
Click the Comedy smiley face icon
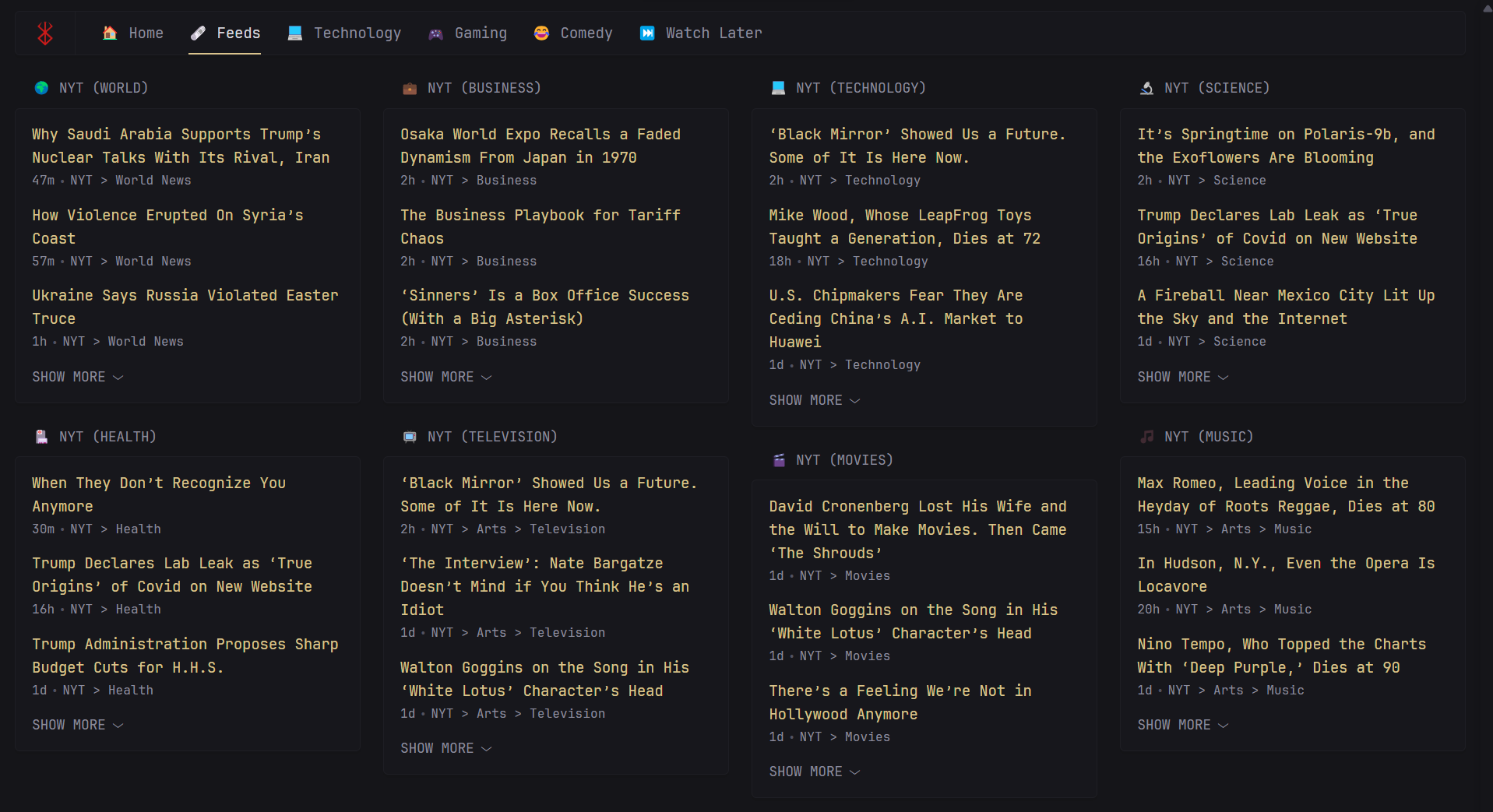pos(541,33)
